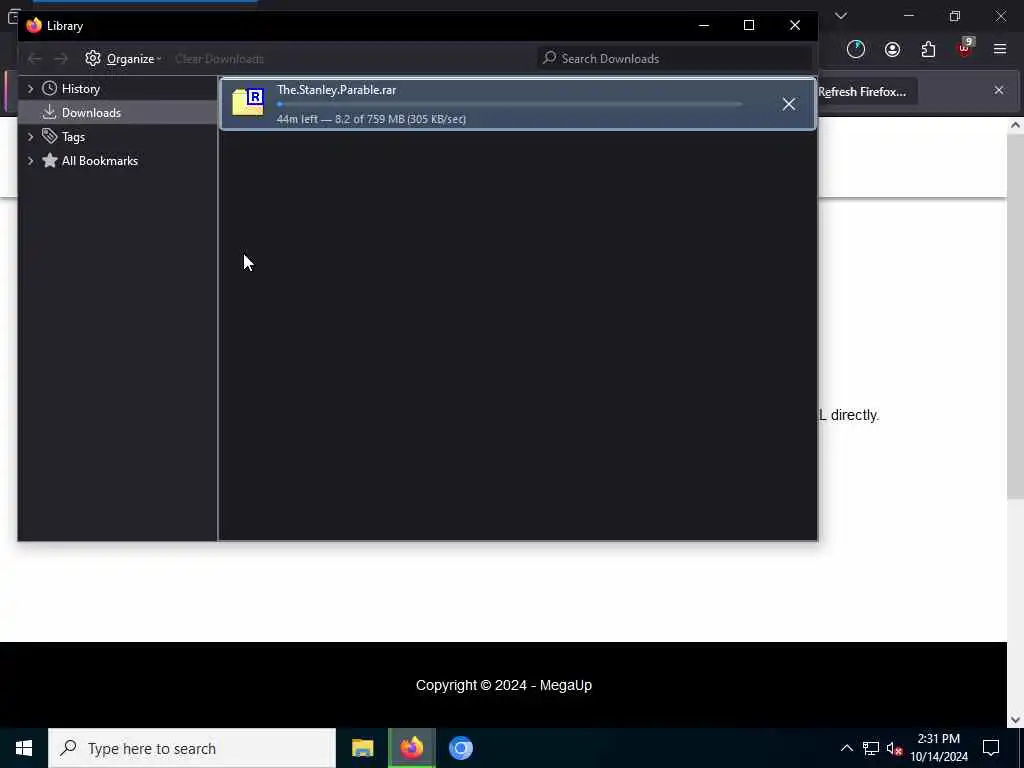The image size is (1024, 768).
Task: Click the All Bookmarks star icon
Action: point(50,160)
